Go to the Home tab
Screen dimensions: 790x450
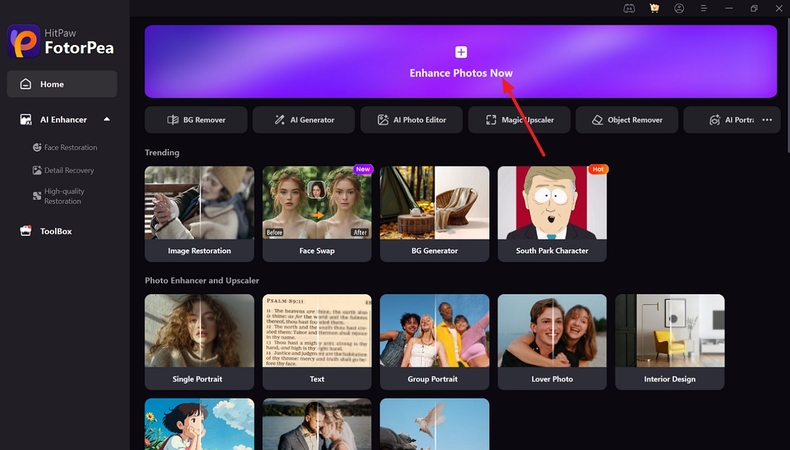click(x=62, y=84)
